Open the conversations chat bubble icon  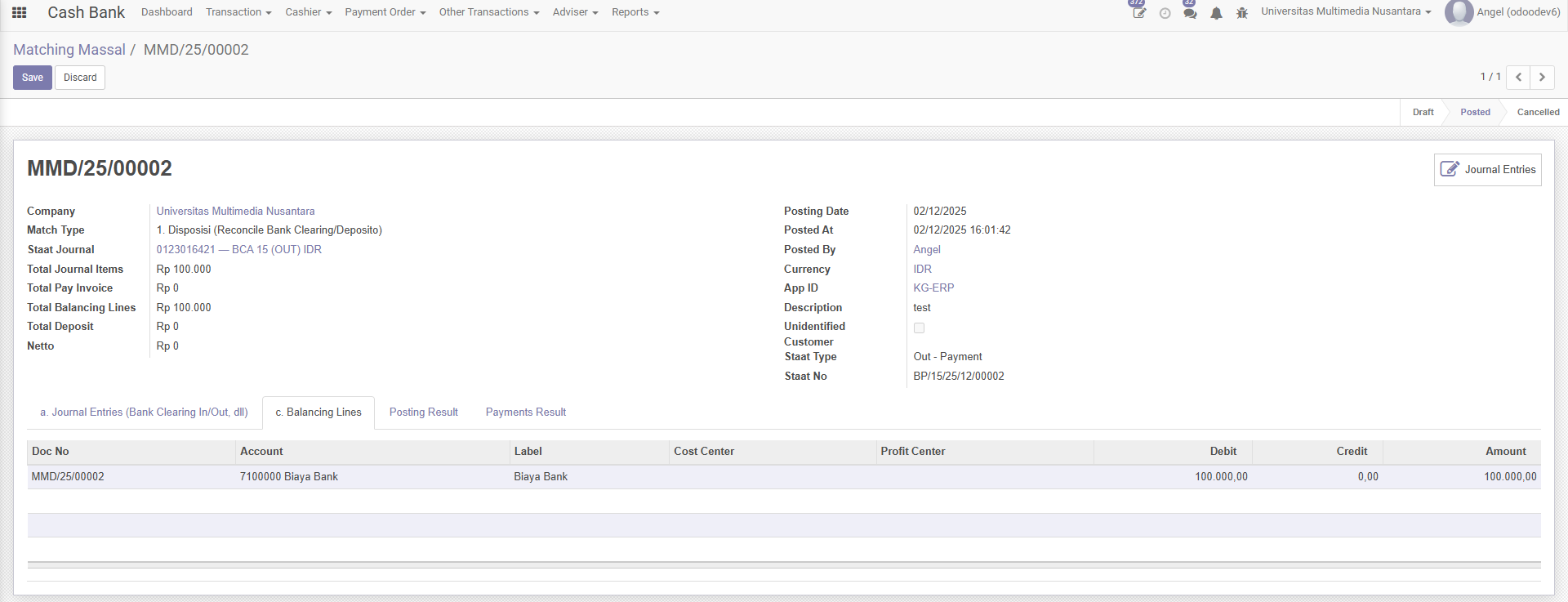tap(1190, 13)
